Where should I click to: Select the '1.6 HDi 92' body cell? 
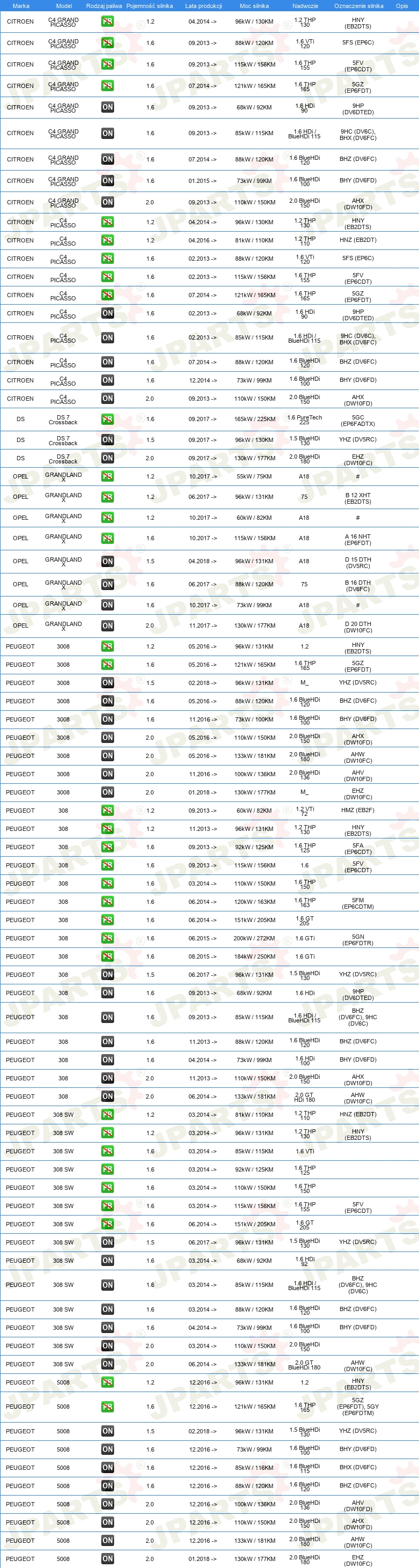coord(305,1261)
